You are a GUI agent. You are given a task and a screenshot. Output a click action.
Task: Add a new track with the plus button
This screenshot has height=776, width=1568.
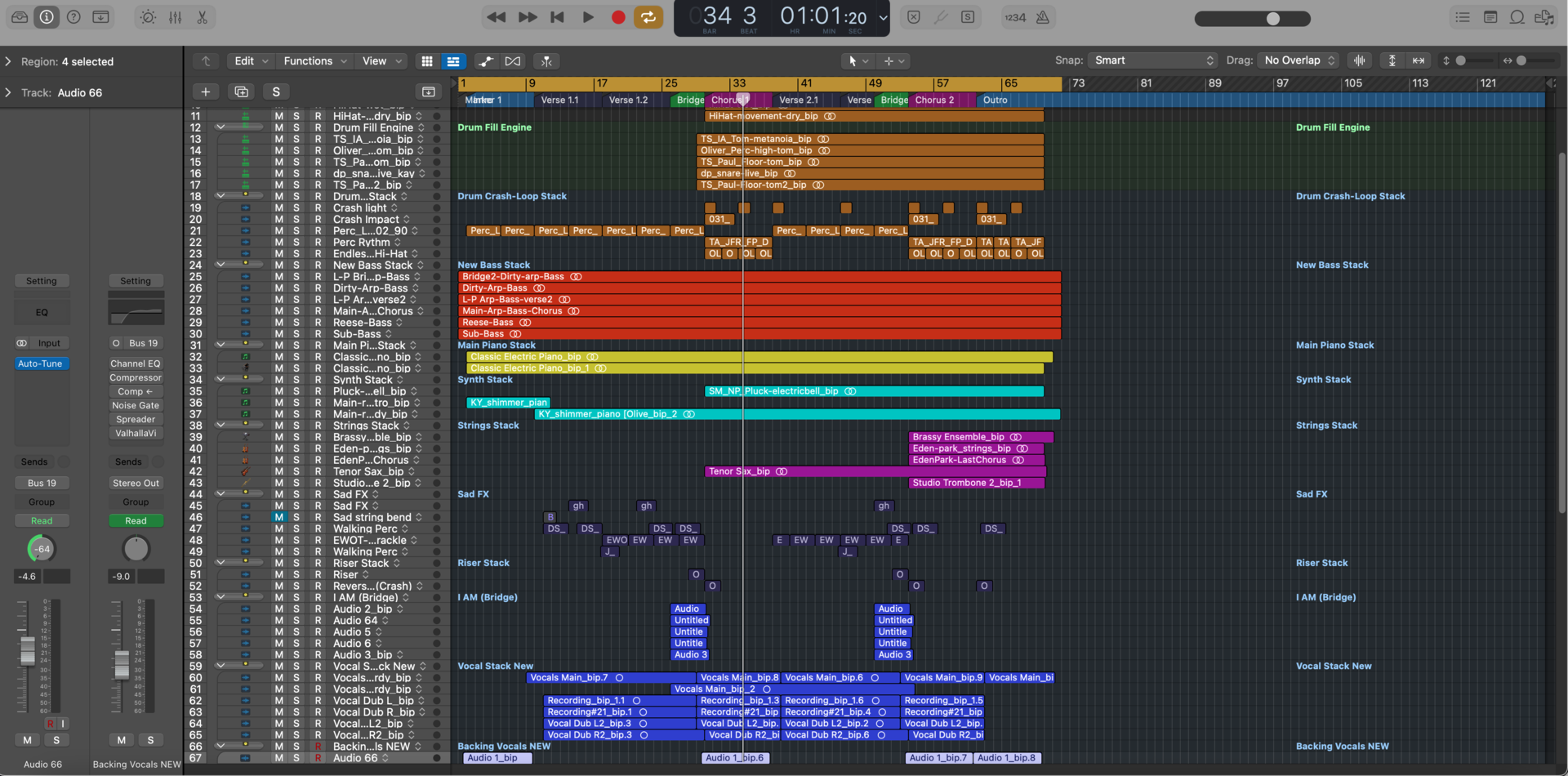pyautogui.click(x=205, y=91)
